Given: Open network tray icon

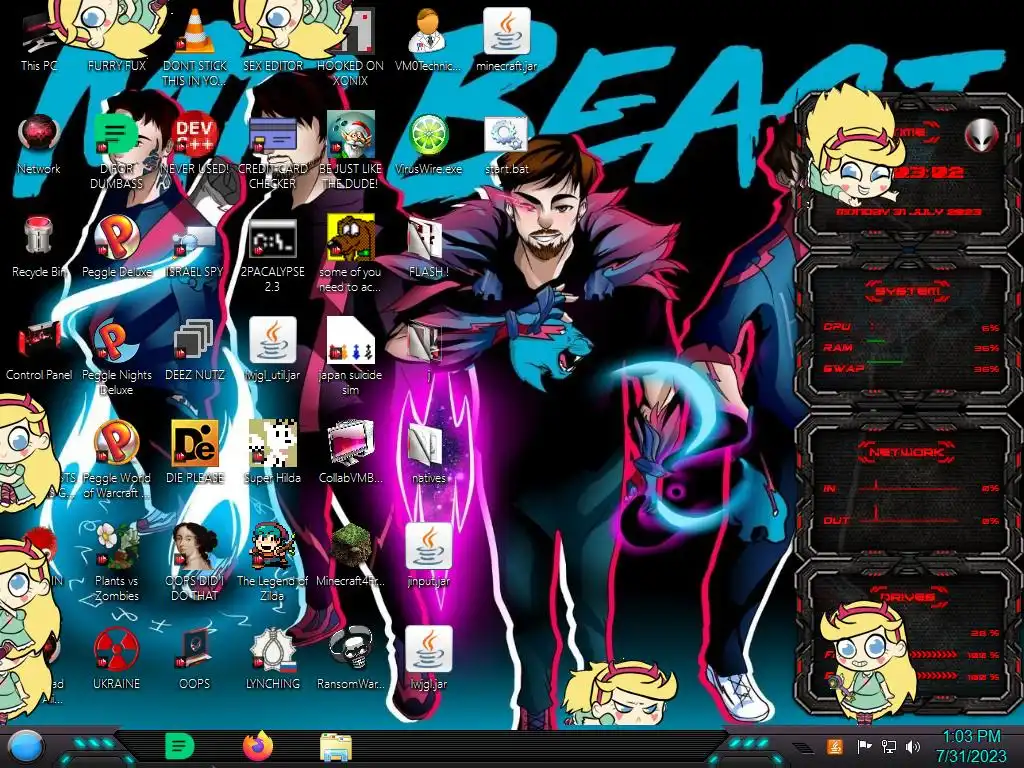Looking at the screenshot, I should 889,746.
